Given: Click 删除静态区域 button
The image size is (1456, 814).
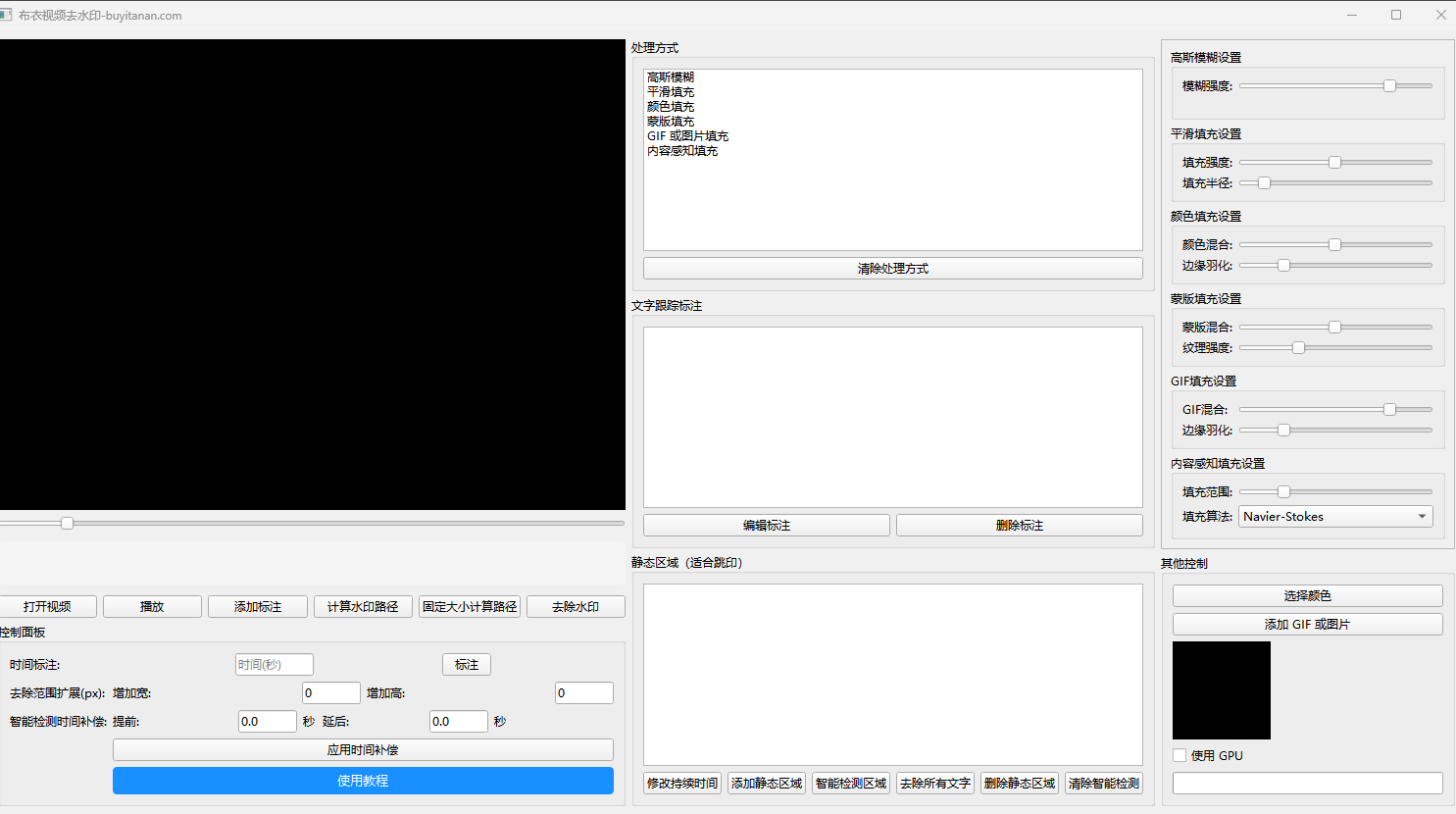Looking at the screenshot, I should (x=1020, y=784).
